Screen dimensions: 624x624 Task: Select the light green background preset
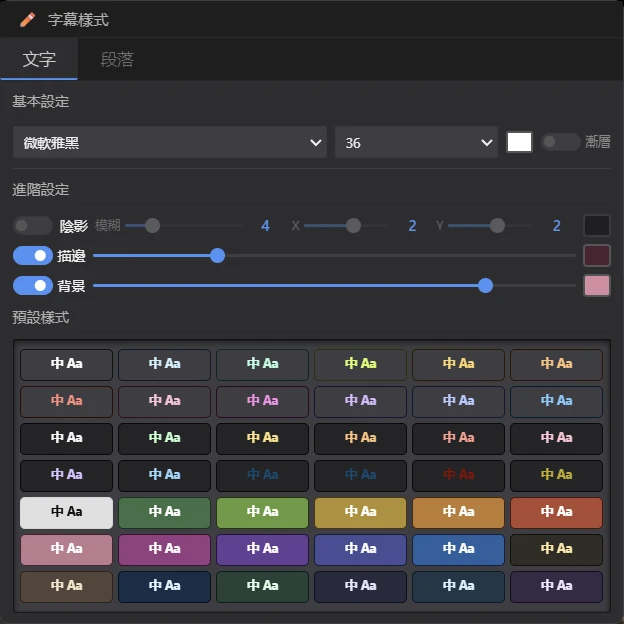[262, 512]
